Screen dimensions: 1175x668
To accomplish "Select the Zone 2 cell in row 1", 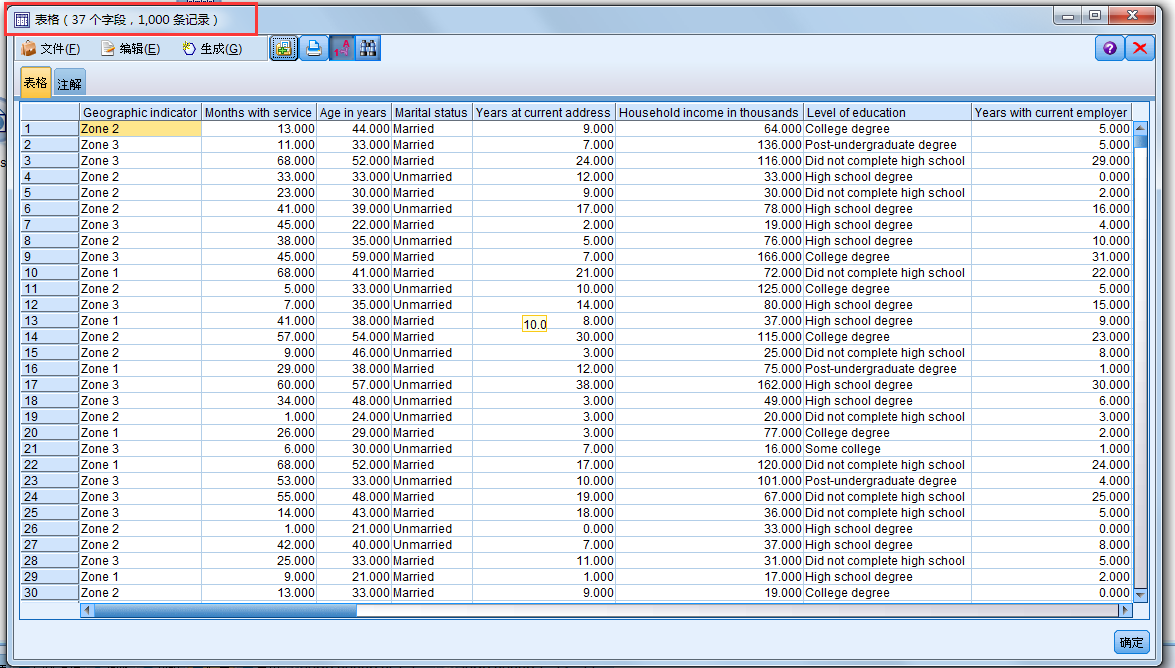I will pos(139,128).
